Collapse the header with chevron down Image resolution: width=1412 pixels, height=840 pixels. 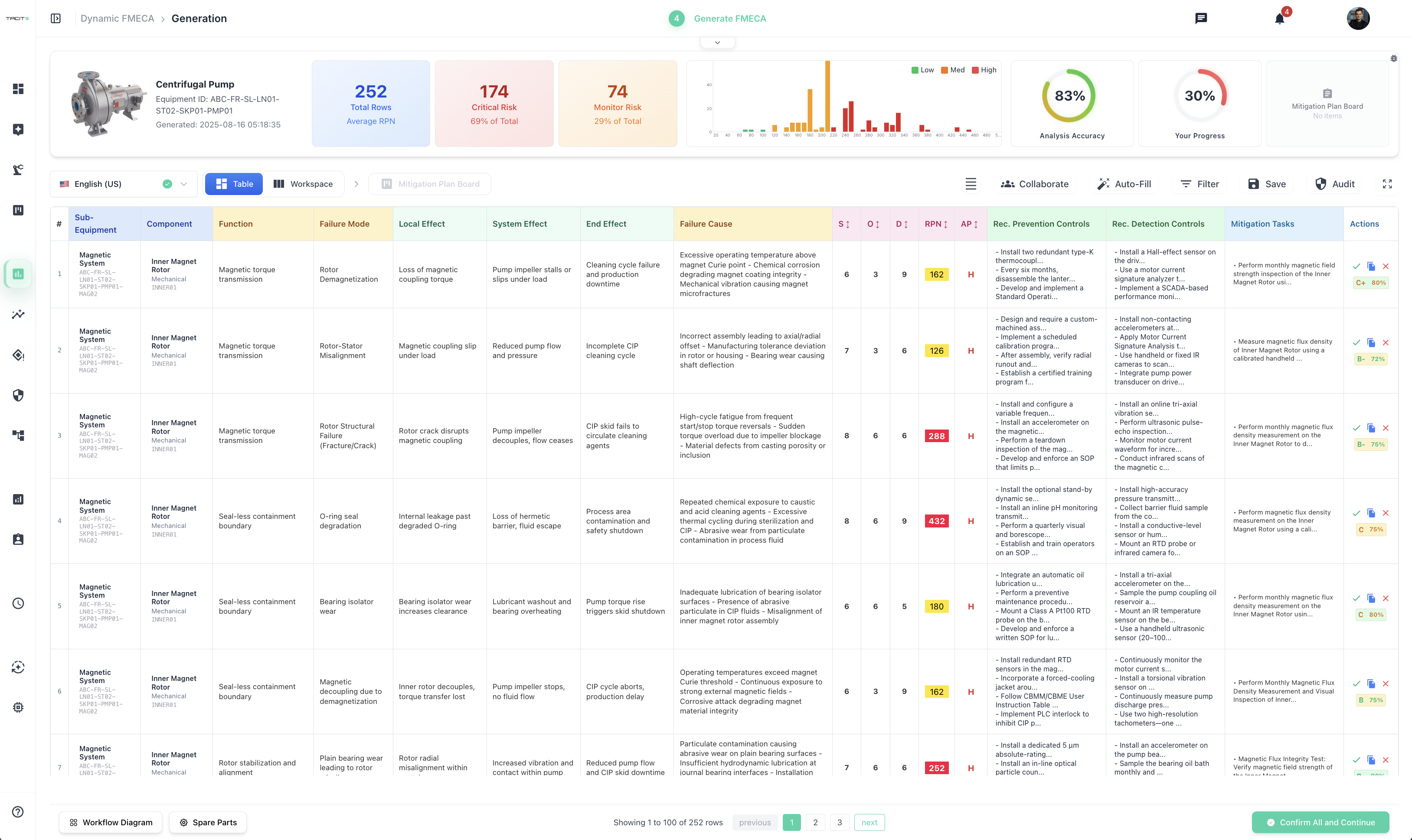(717, 42)
